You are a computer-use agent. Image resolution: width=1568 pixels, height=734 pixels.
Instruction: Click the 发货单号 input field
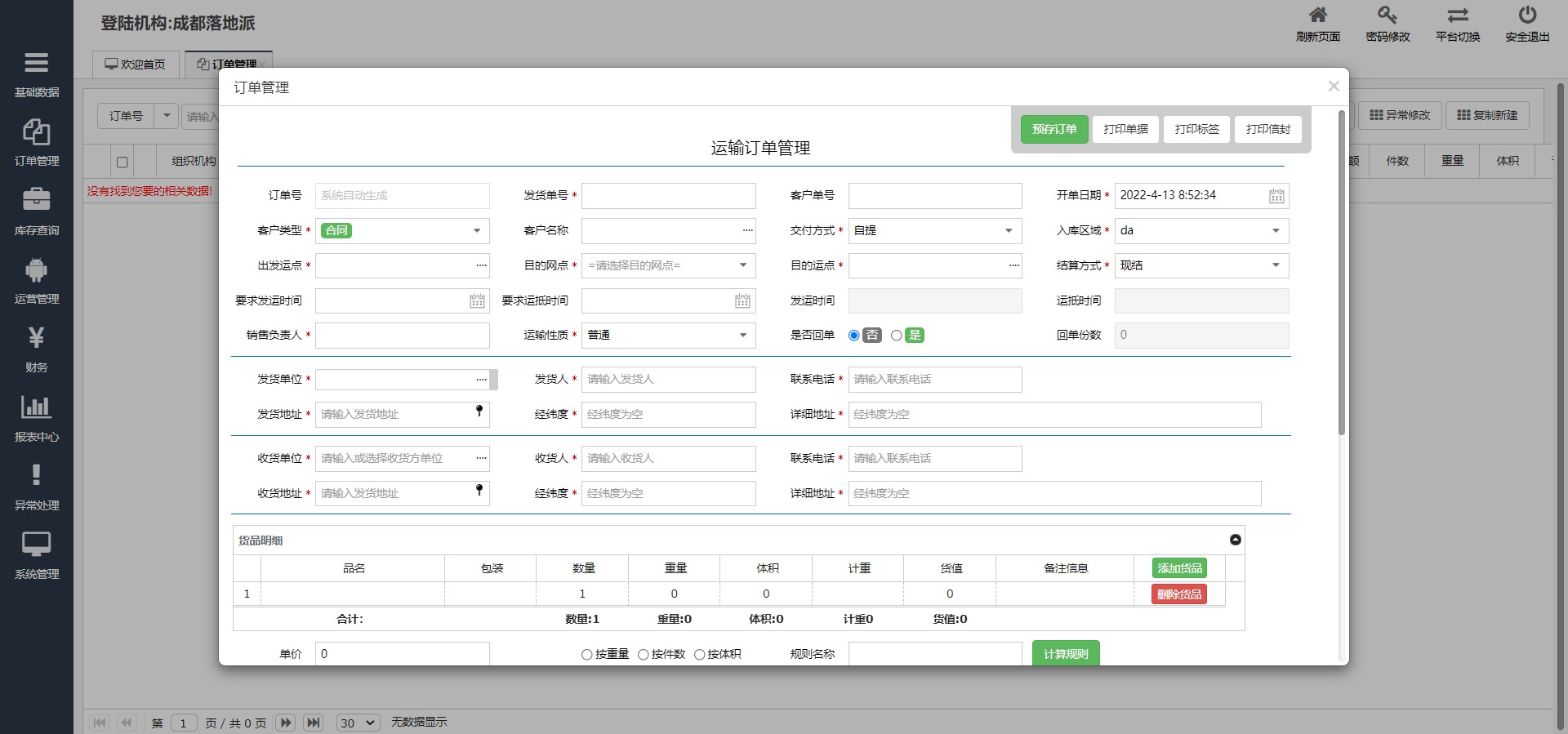point(668,196)
